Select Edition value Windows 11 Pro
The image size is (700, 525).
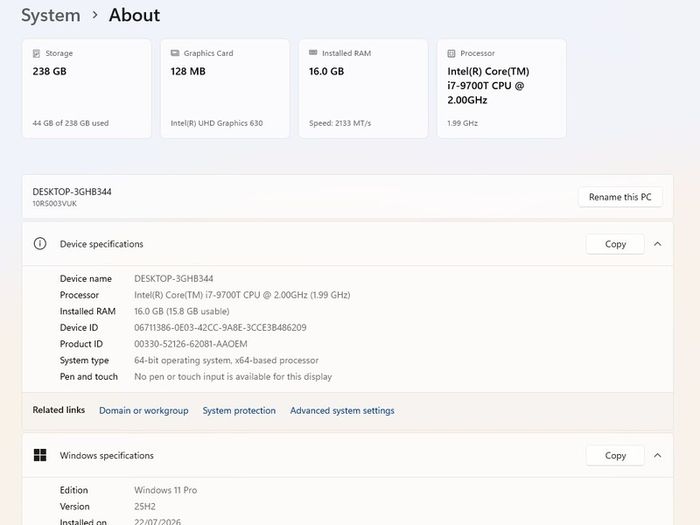pos(166,490)
